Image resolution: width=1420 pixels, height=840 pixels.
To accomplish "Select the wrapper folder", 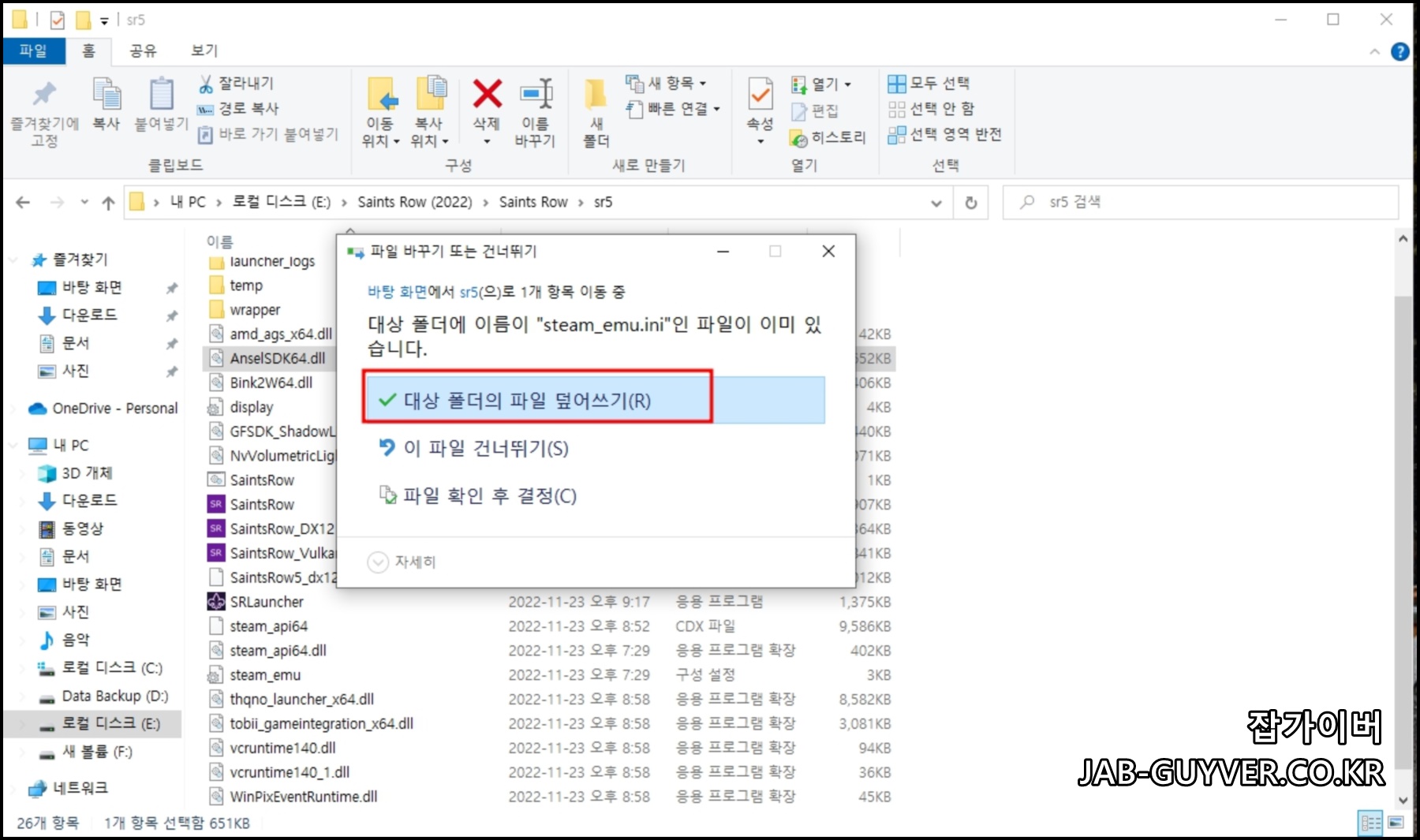I will 245,310.
